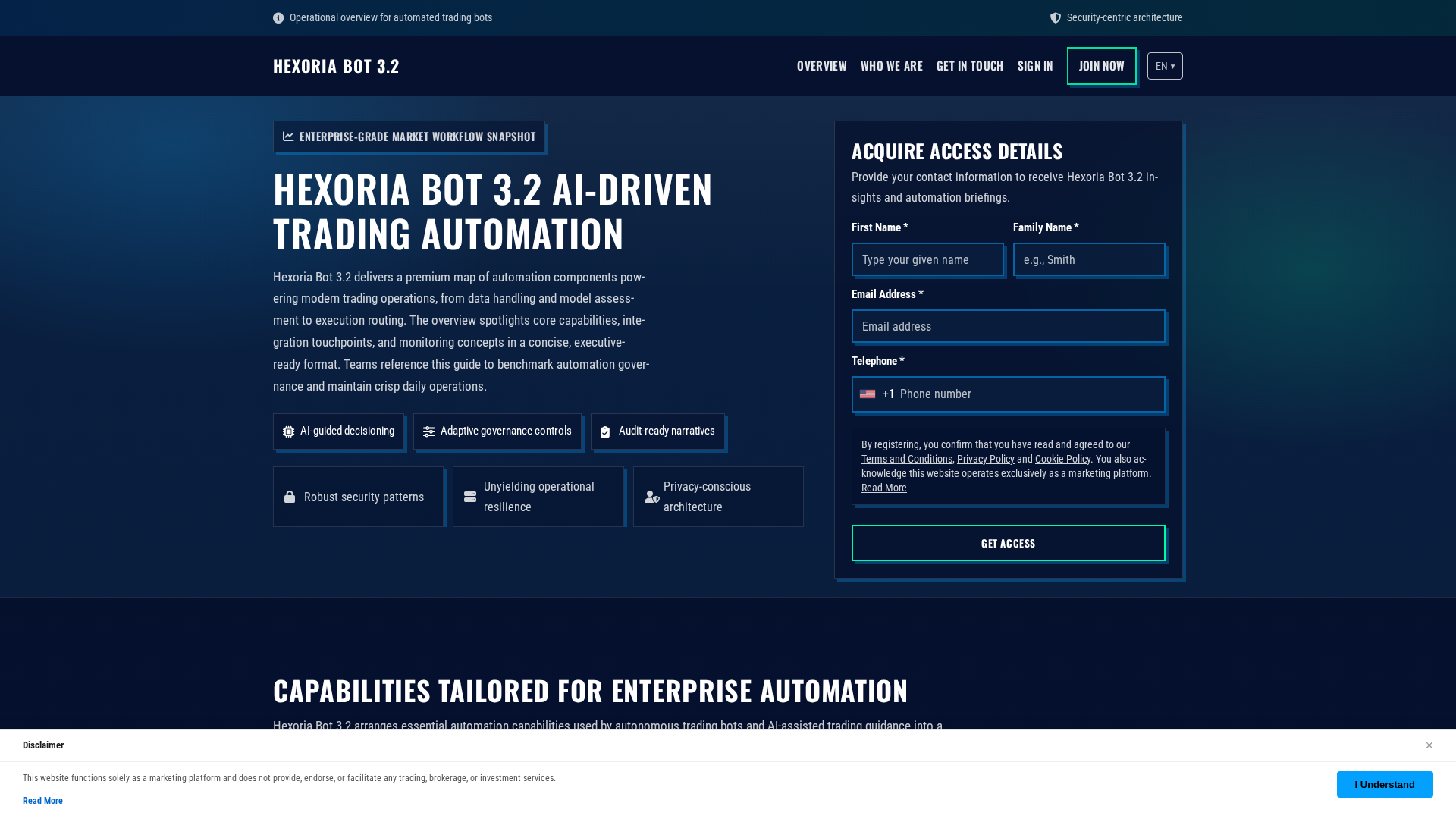1456x819 pixels.
Task: Click the shield icon beside Security-centric architecture
Action: tap(1056, 18)
